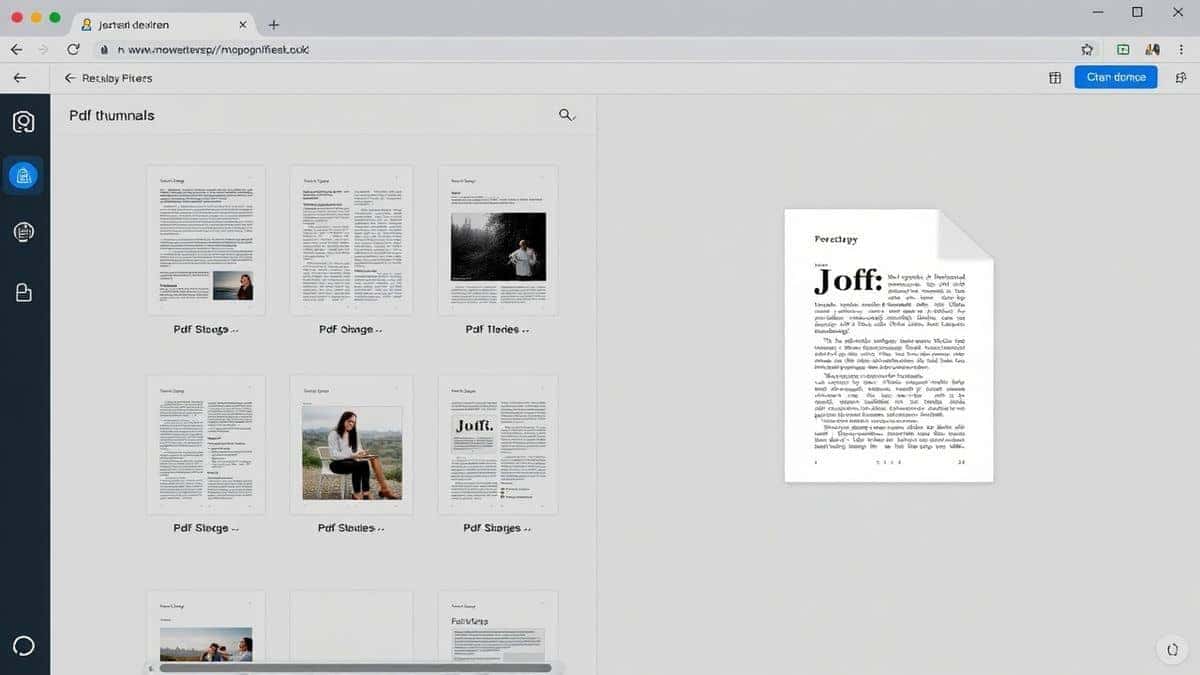Open partial thumbnail showing two people outdoors
Screen dimensions: 1200x675
206,628
